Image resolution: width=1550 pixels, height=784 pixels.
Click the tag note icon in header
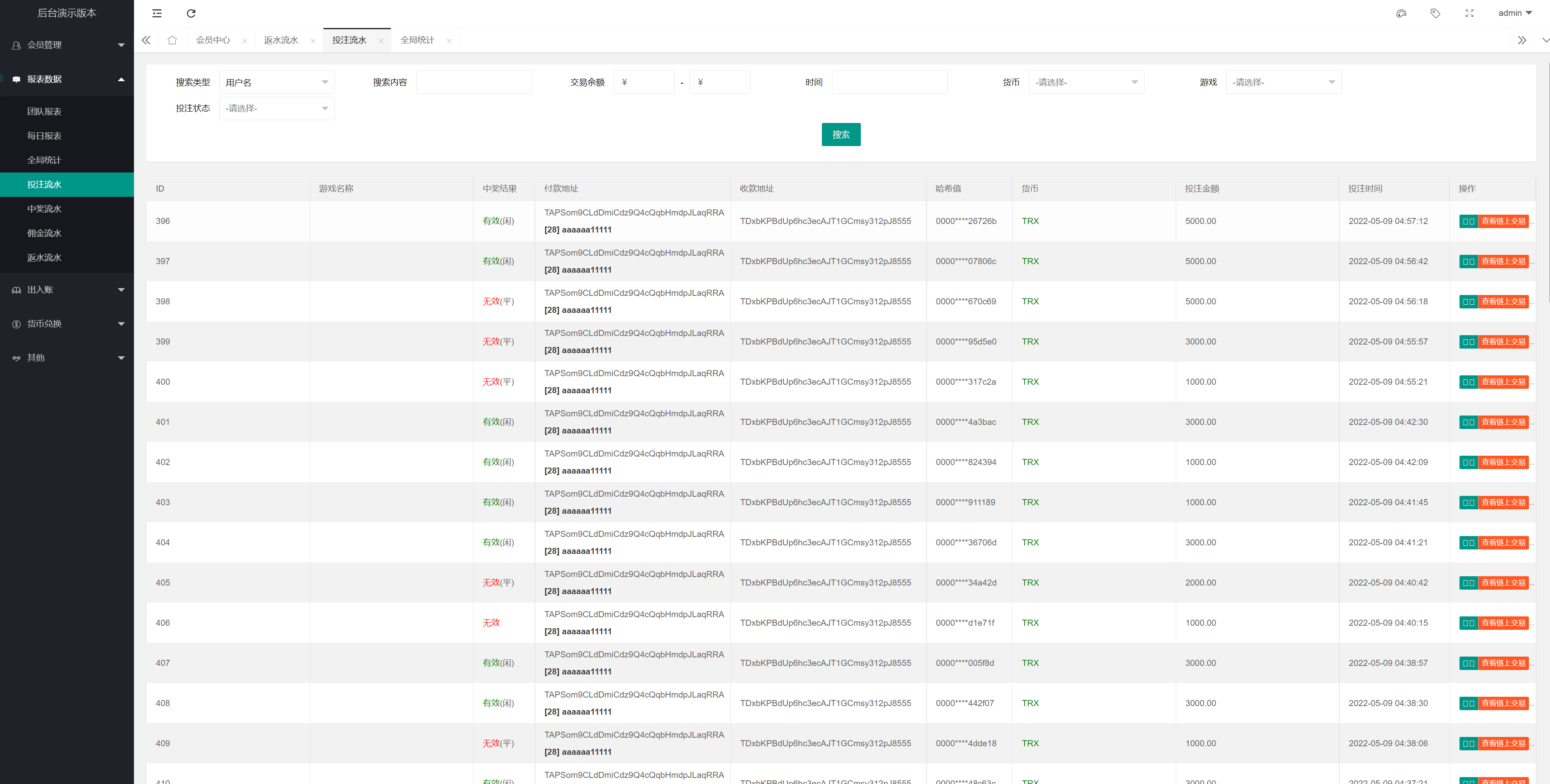[x=1435, y=13]
